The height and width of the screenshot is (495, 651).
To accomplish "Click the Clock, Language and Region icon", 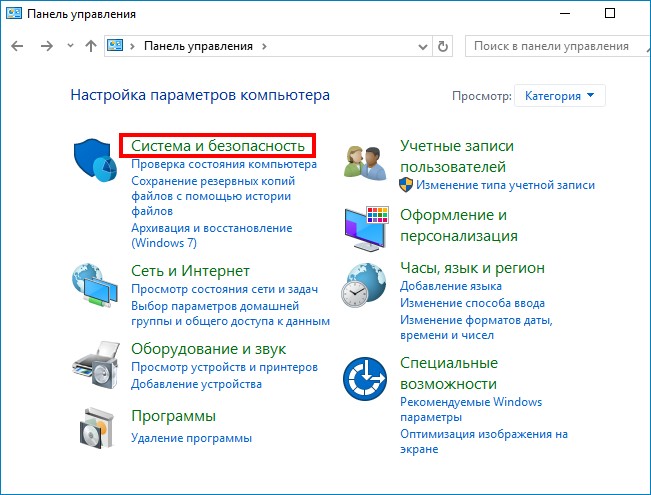I will point(366,286).
